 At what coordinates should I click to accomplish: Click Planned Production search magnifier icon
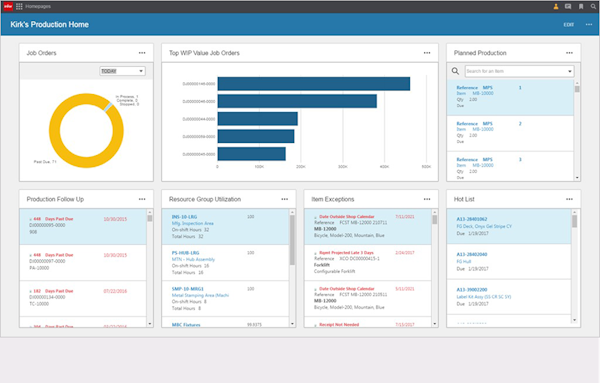(455, 71)
